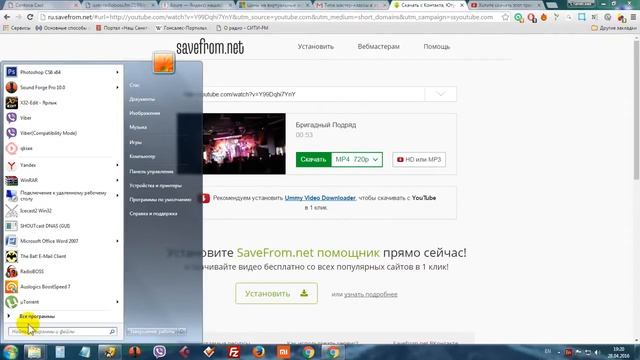The height and width of the screenshot is (360, 640).
Task: Click the large Установить install button
Action: point(276,293)
